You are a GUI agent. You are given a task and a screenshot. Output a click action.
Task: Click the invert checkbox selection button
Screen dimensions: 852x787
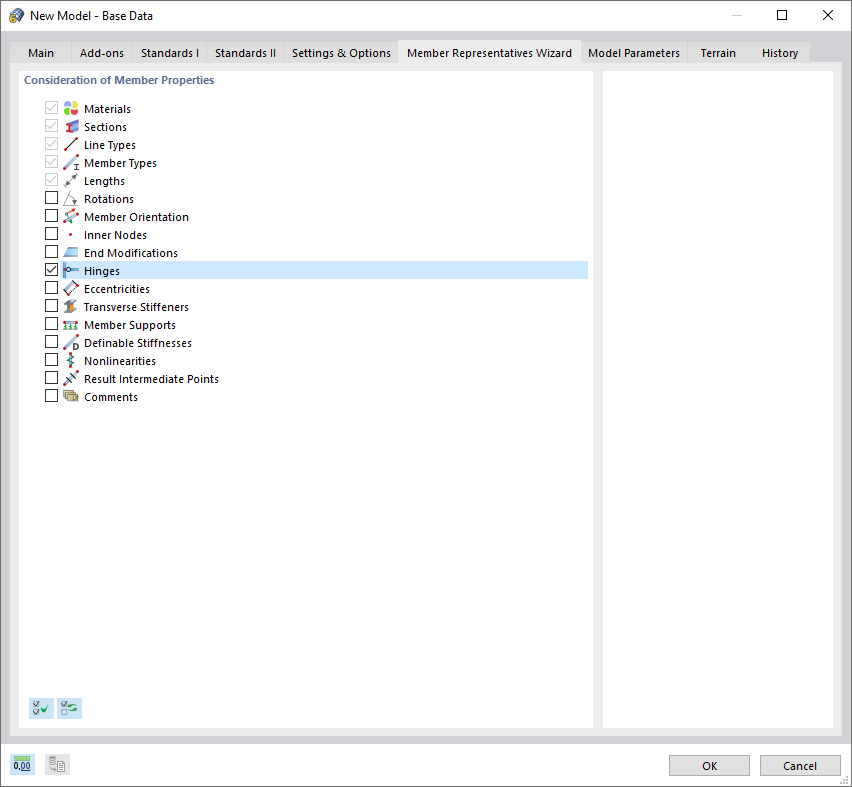coord(70,708)
